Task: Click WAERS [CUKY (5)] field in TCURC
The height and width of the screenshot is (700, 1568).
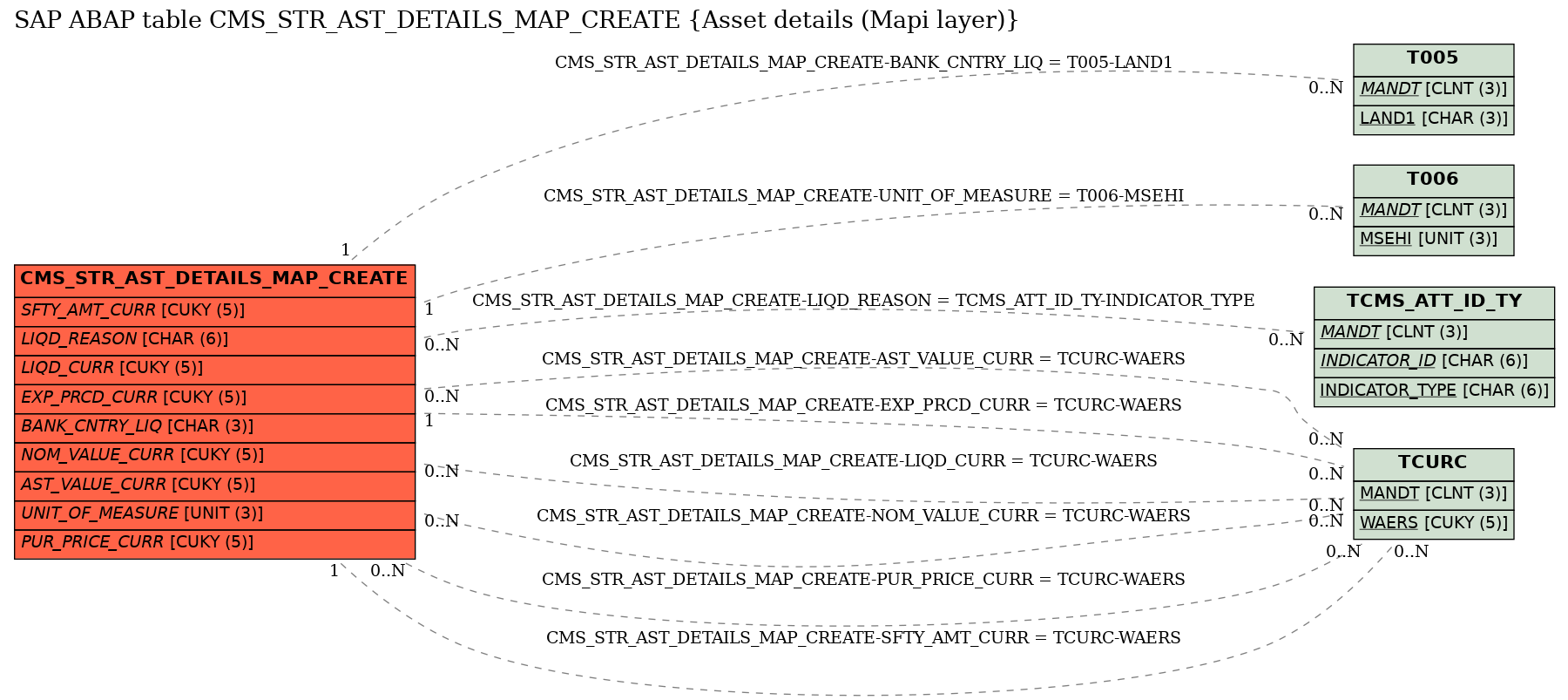Action: 1433,524
